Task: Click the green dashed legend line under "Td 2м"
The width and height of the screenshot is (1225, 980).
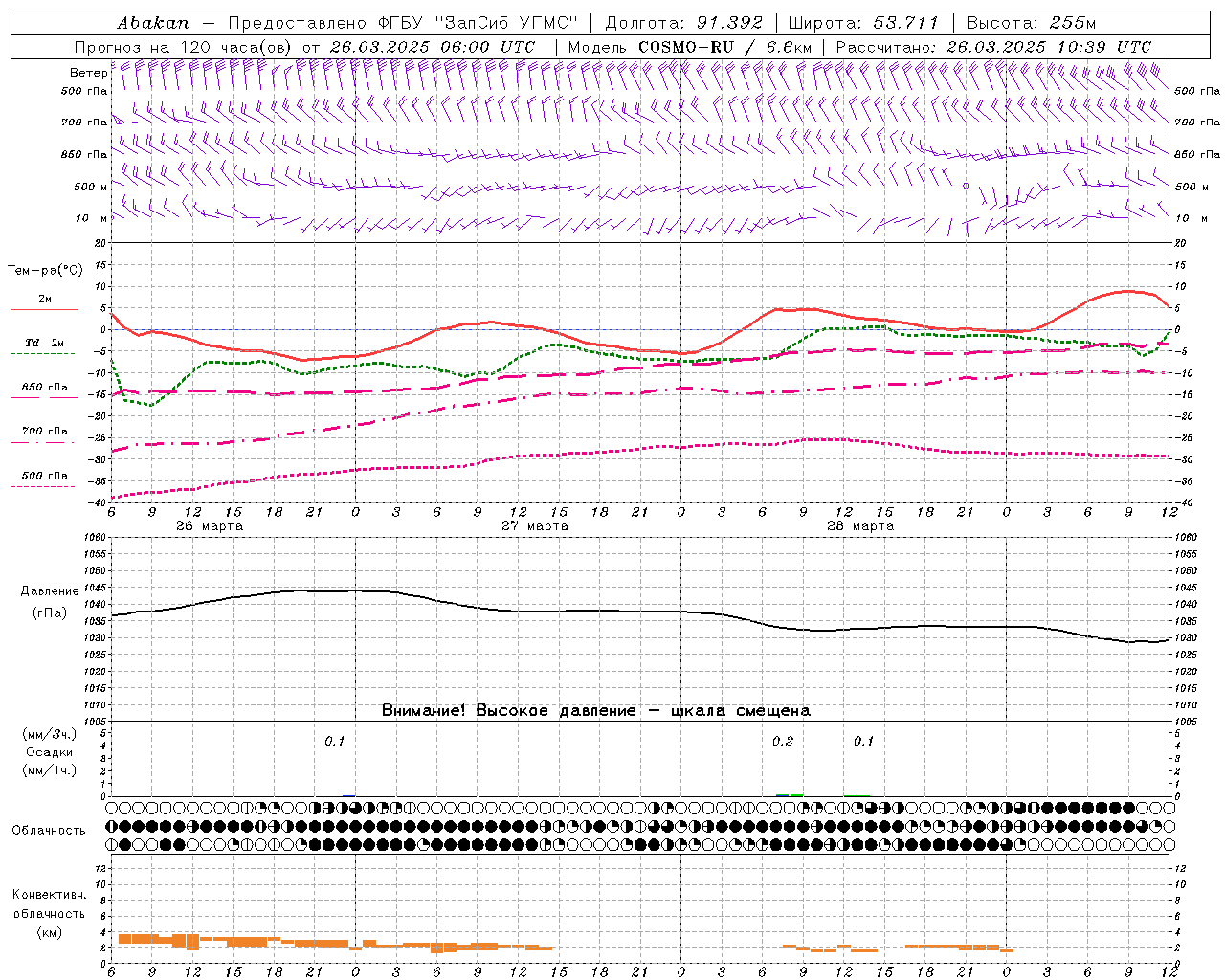Action: (44, 353)
